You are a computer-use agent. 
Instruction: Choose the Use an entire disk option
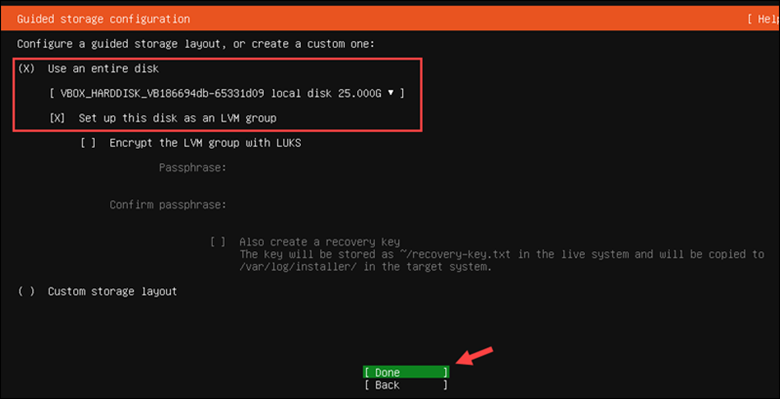pos(89,69)
